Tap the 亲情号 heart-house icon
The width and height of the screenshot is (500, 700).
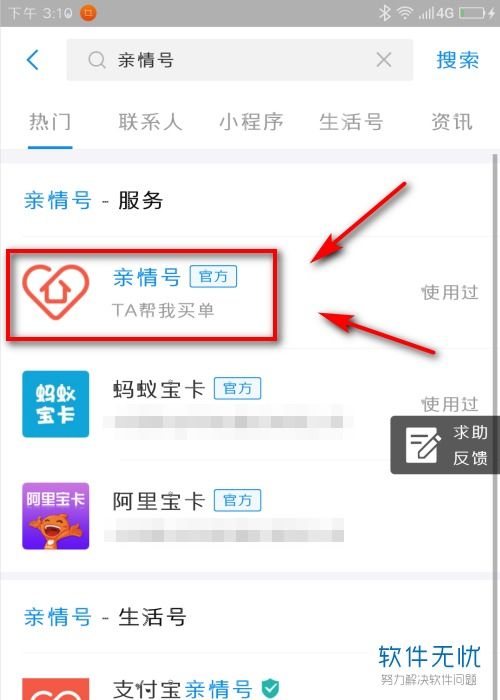click(x=56, y=292)
